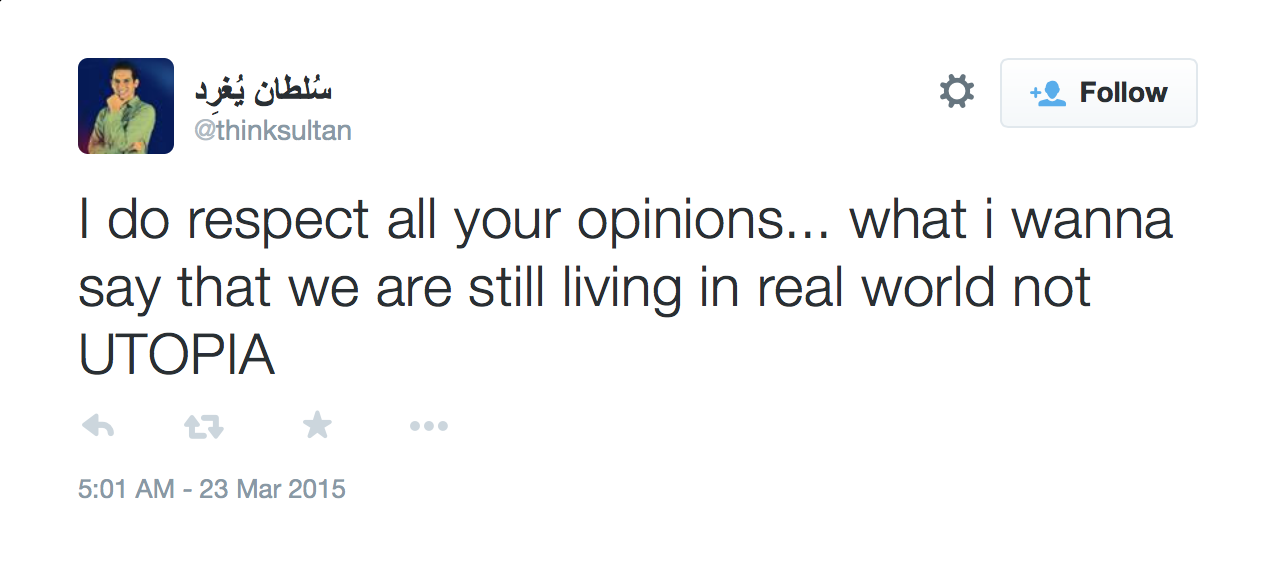1274x572 pixels.
Task: View the user's profile picture
Action: 126,106
